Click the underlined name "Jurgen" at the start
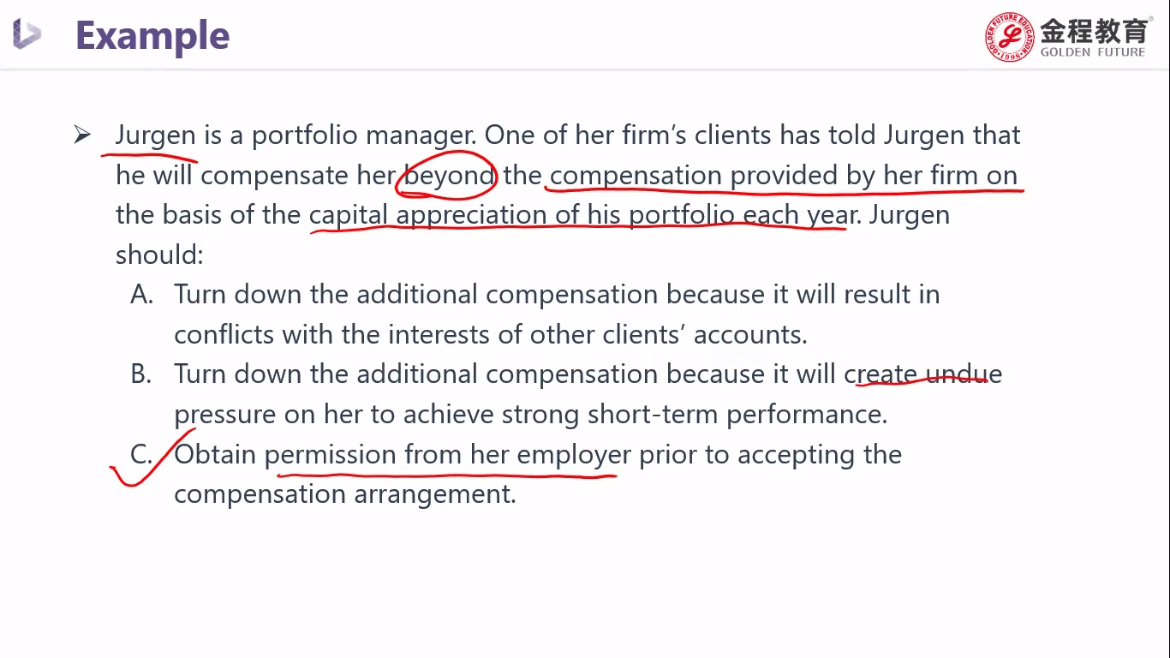The width and height of the screenshot is (1170, 658). point(155,136)
